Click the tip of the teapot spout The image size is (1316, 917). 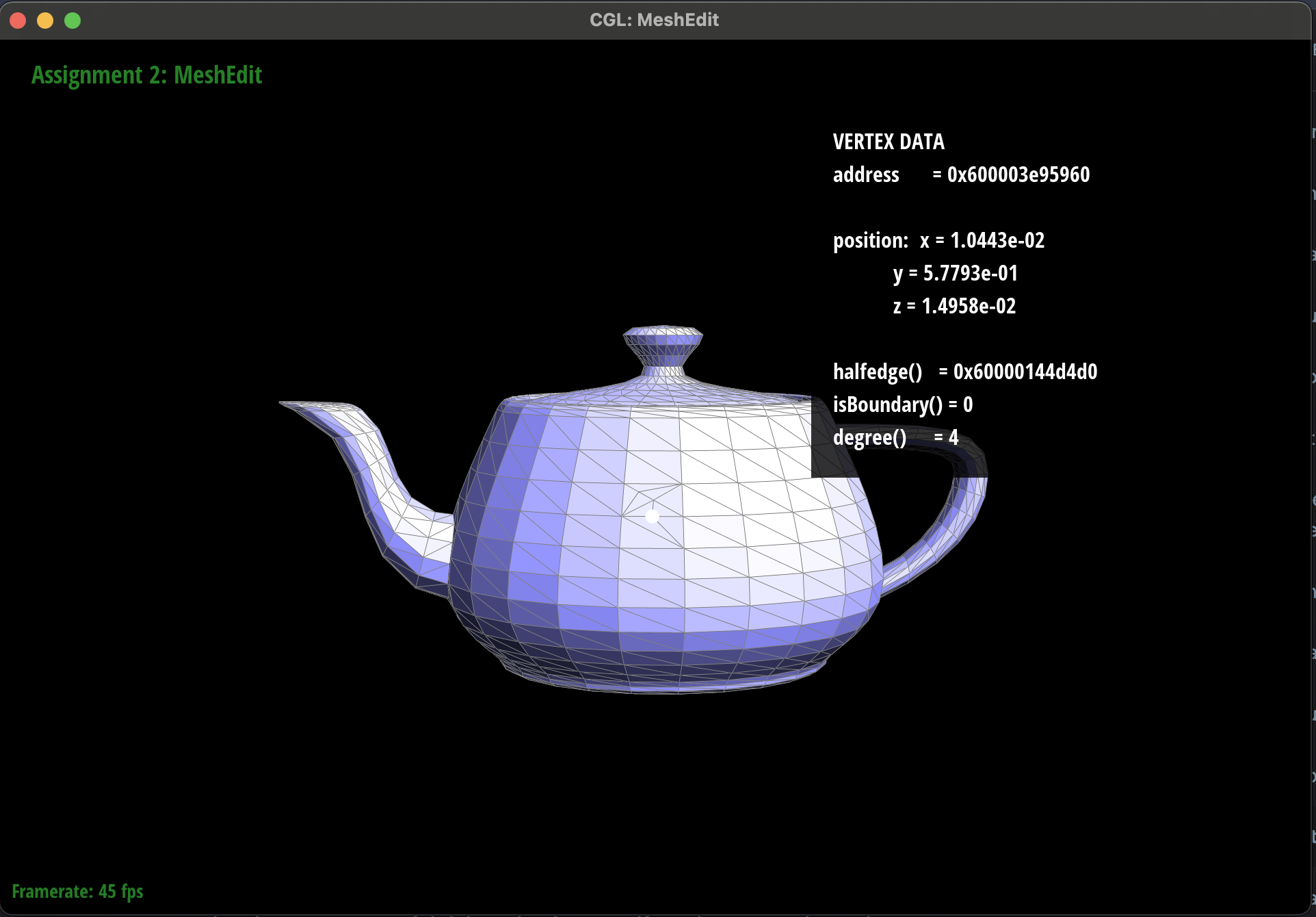coord(286,404)
